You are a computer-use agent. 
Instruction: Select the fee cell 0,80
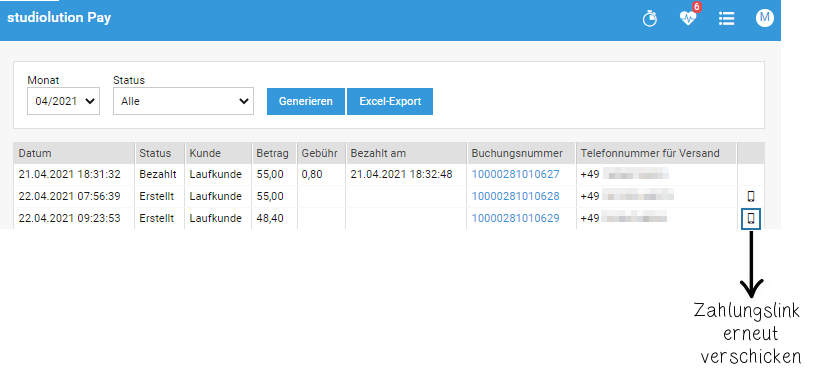pyautogui.click(x=312, y=175)
